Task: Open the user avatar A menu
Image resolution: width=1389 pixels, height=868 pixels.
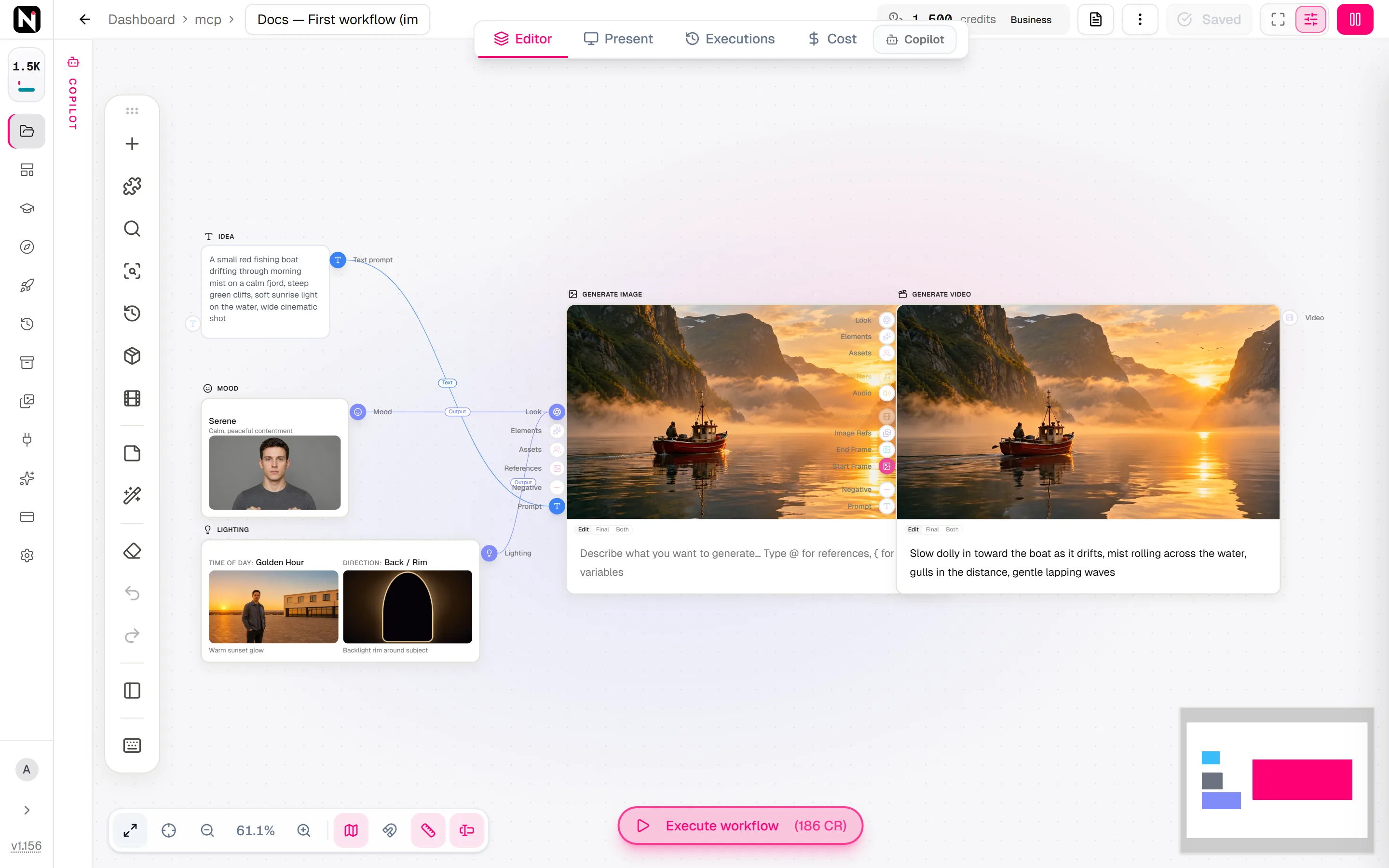Action: [27, 770]
